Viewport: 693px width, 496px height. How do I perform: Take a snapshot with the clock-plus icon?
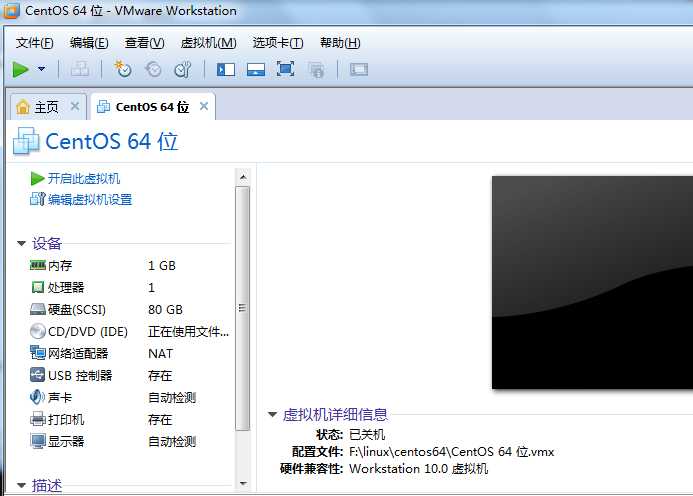point(122,69)
